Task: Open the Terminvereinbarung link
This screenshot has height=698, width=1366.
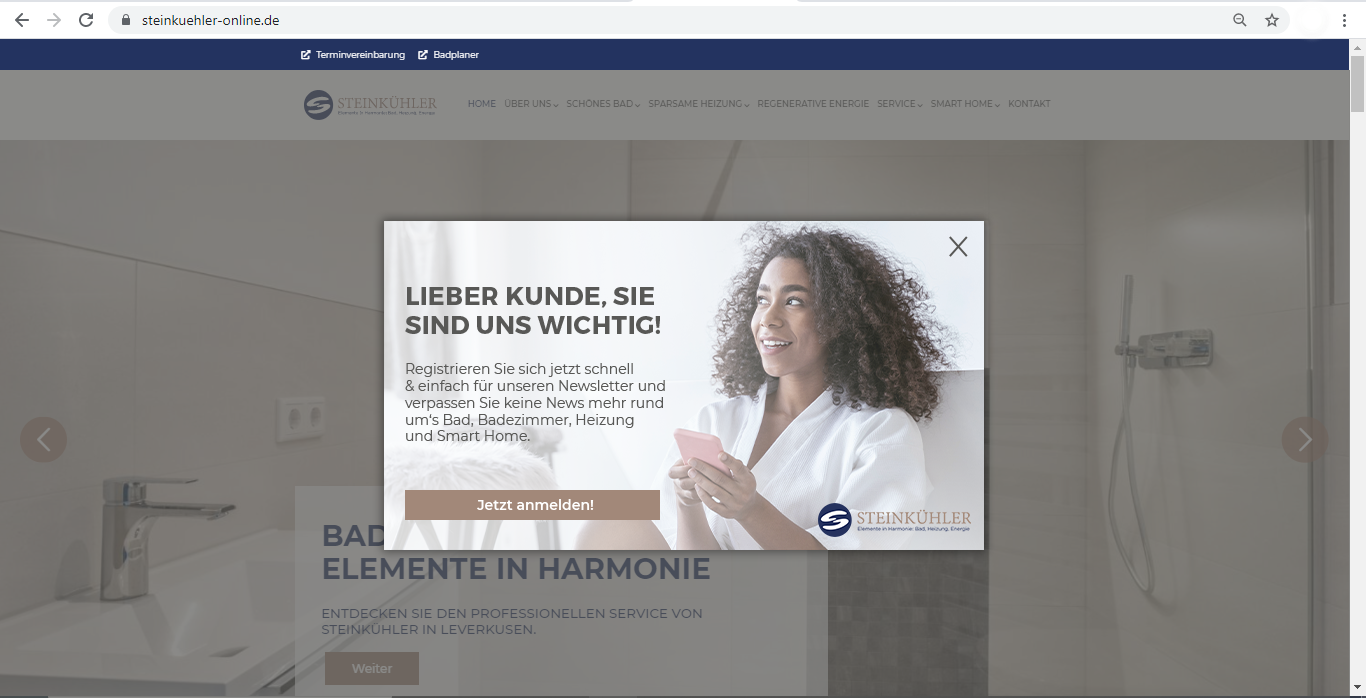Action: click(x=360, y=55)
